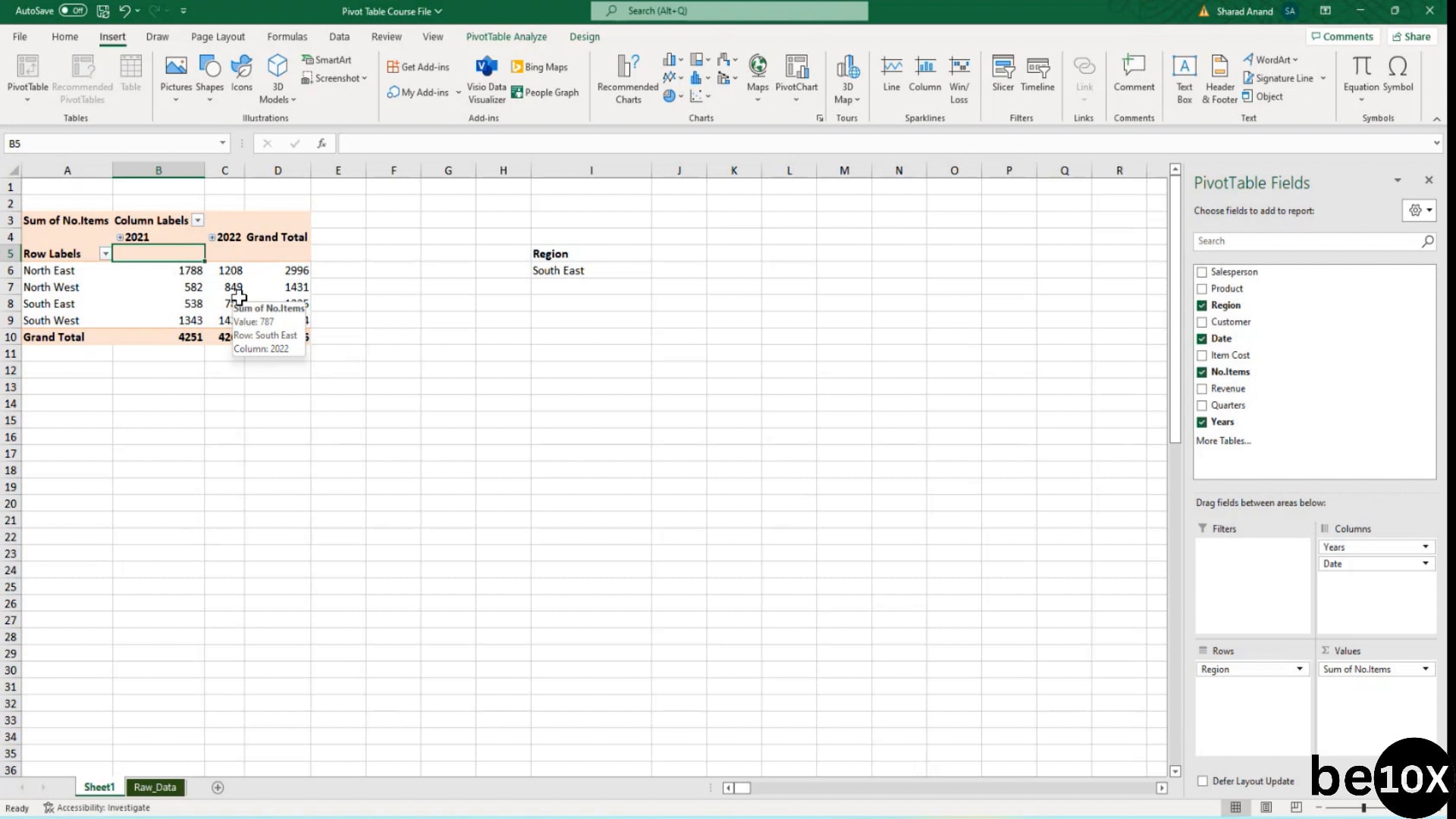Open the Column Labels filter dropdown
The image size is (1456, 819).
198,221
